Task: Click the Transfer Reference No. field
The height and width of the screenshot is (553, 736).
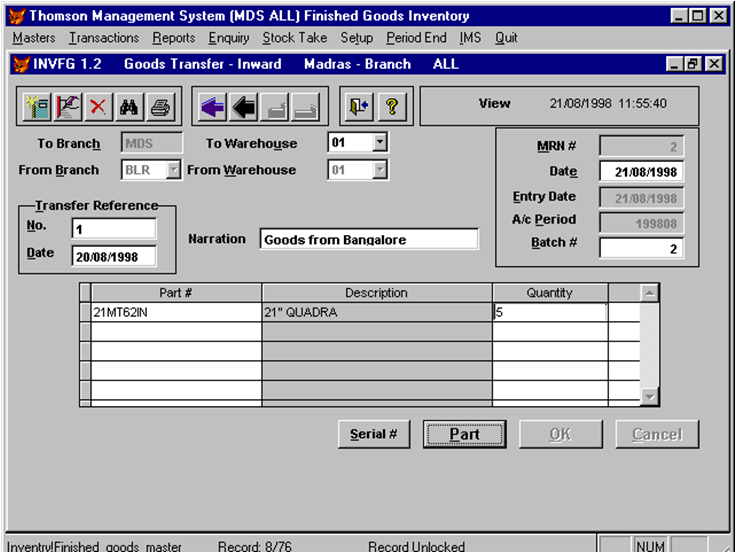Action: [x=114, y=229]
